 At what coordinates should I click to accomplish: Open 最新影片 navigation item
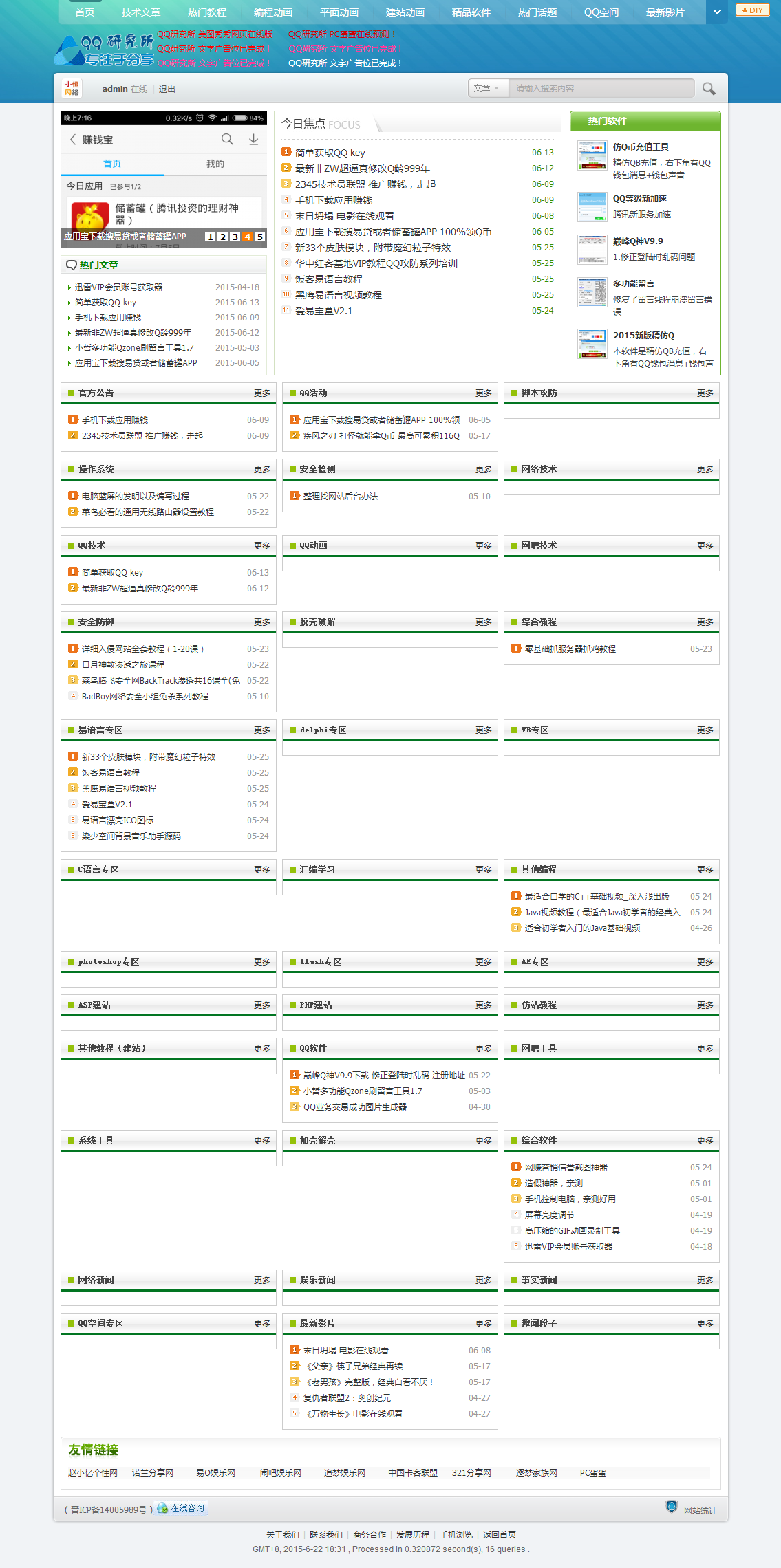[x=665, y=12]
